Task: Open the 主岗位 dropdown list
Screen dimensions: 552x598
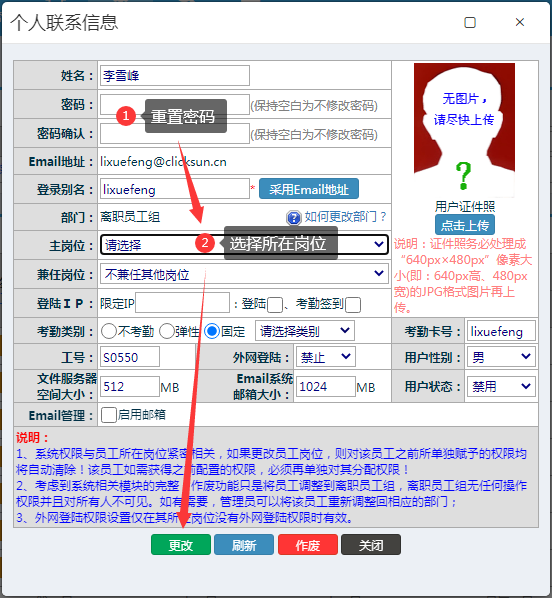Action: tap(245, 244)
